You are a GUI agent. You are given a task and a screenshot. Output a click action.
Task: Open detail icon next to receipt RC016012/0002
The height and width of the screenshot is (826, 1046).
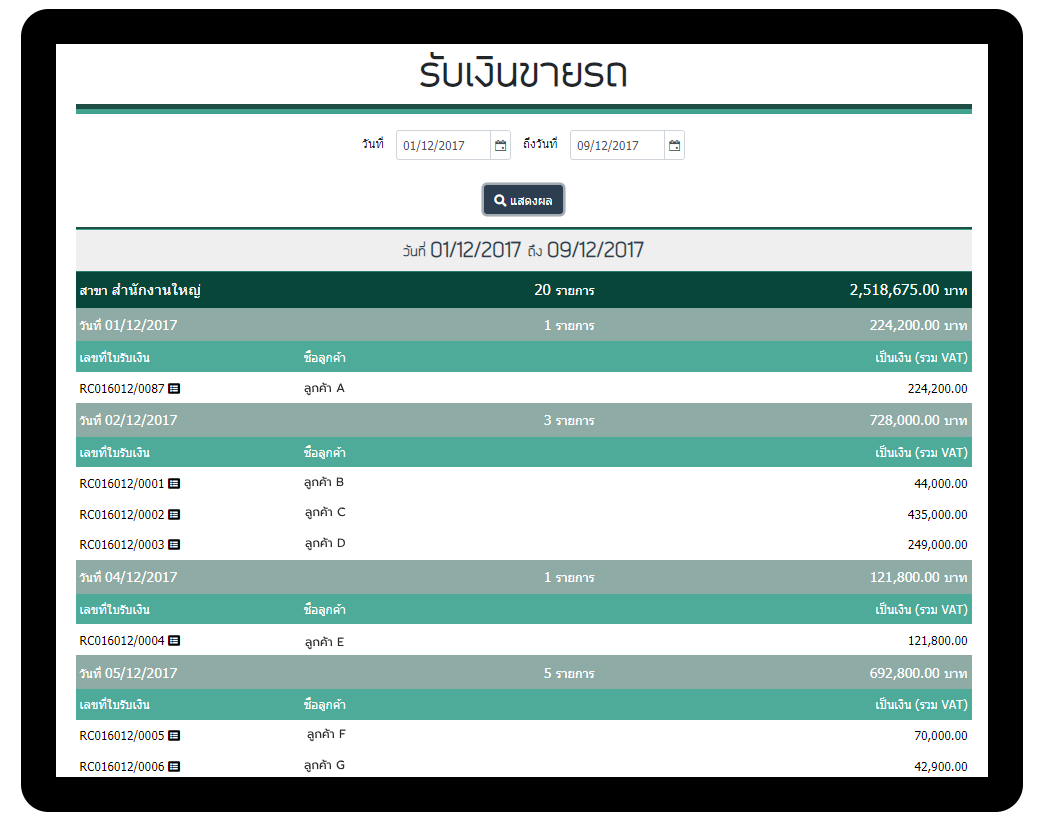[x=174, y=514]
